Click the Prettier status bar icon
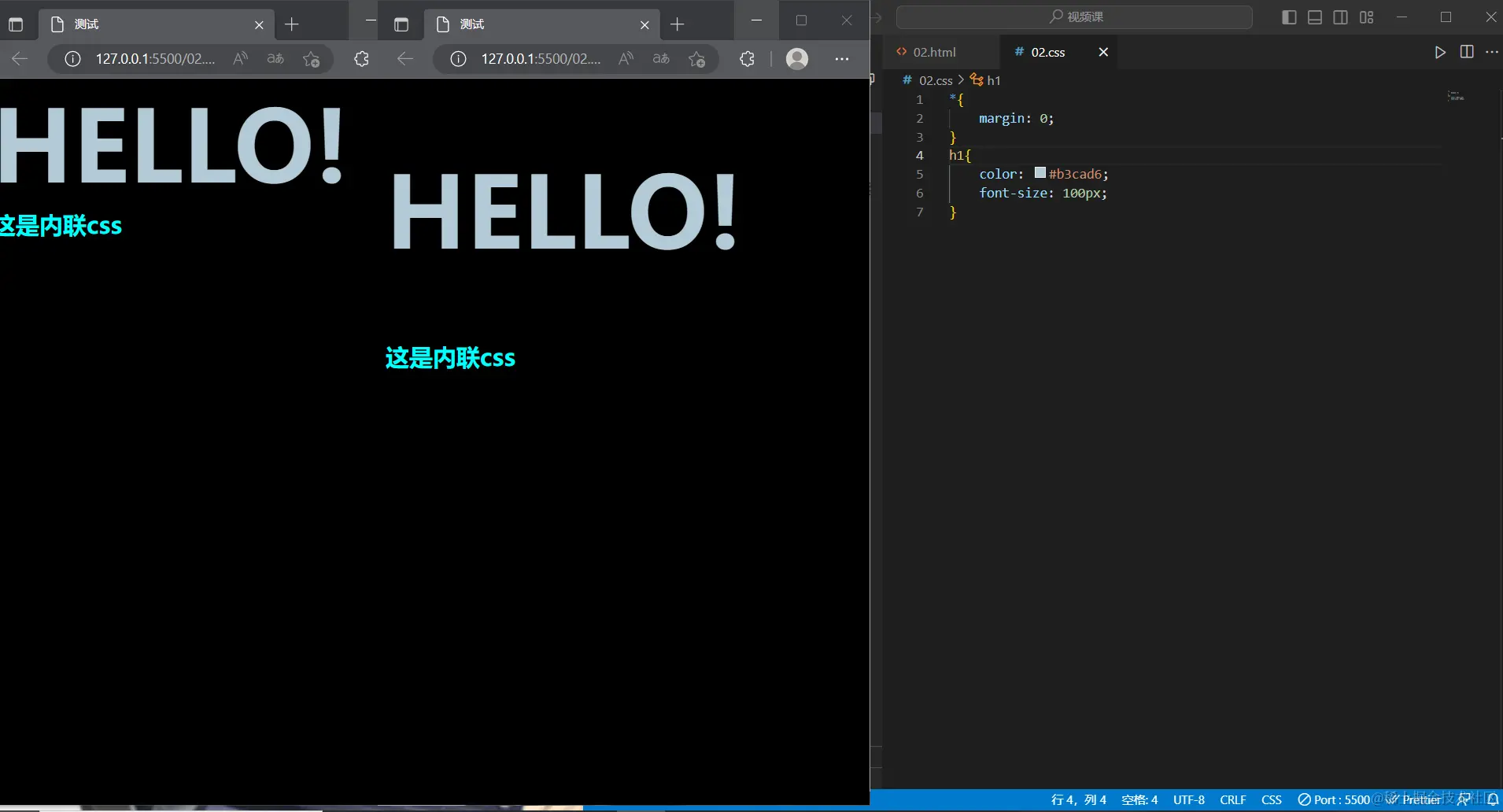Image resolution: width=1503 pixels, height=812 pixels. click(1414, 799)
